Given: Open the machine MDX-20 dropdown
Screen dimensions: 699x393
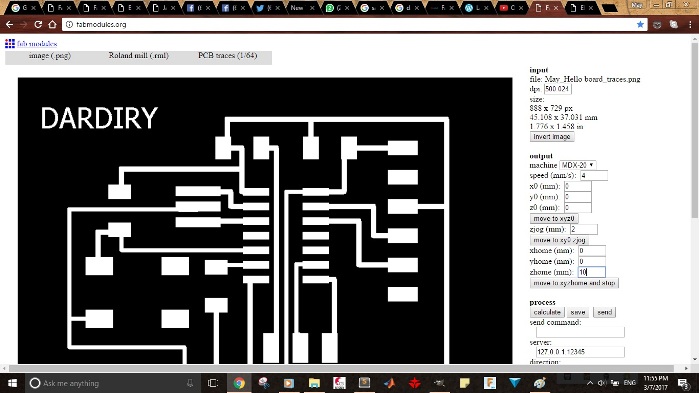Looking at the screenshot, I should [x=578, y=165].
